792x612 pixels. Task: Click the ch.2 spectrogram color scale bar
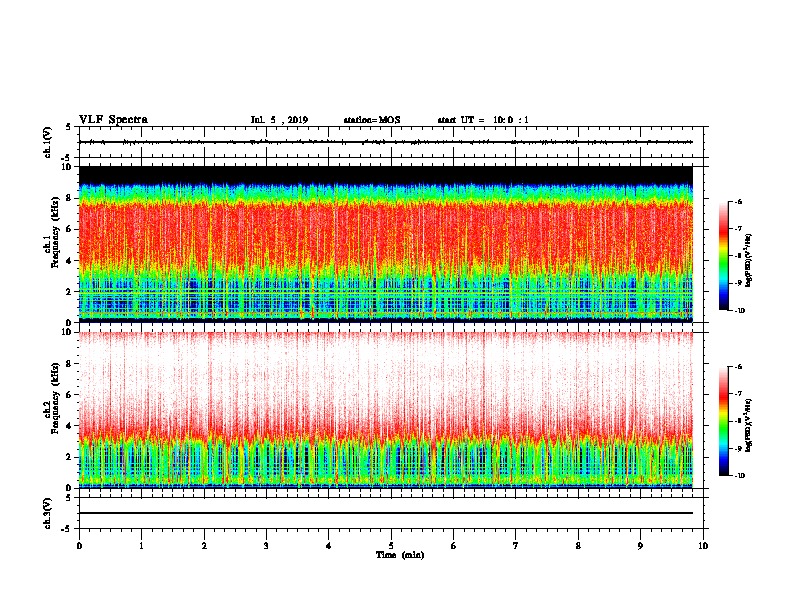[723, 421]
